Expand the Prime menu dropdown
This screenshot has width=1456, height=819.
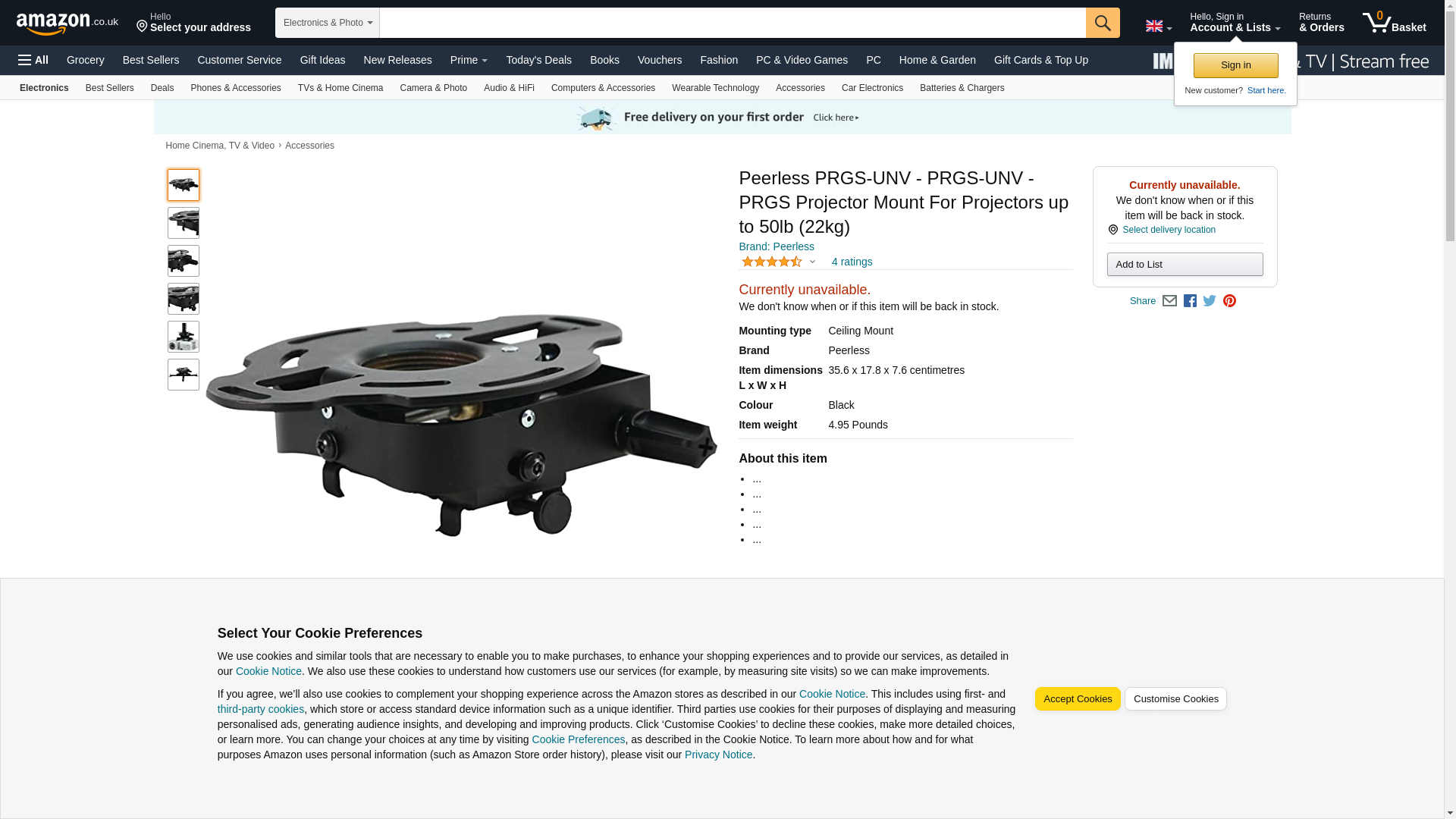coord(469,60)
